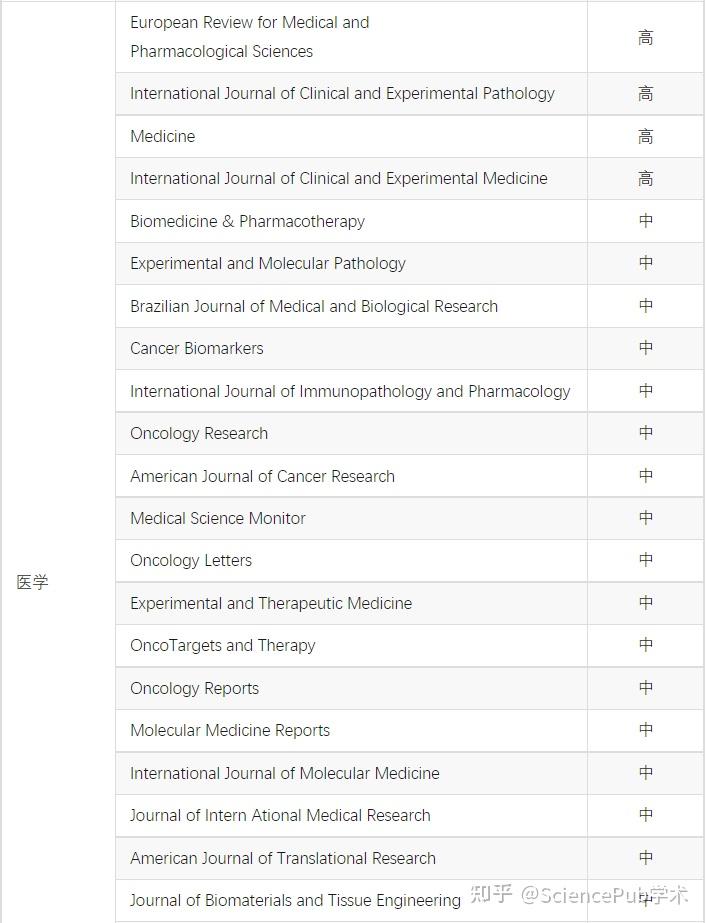The image size is (706, 923).
Task: Select International Journal of Molecular Medicine
Action: point(285,773)
